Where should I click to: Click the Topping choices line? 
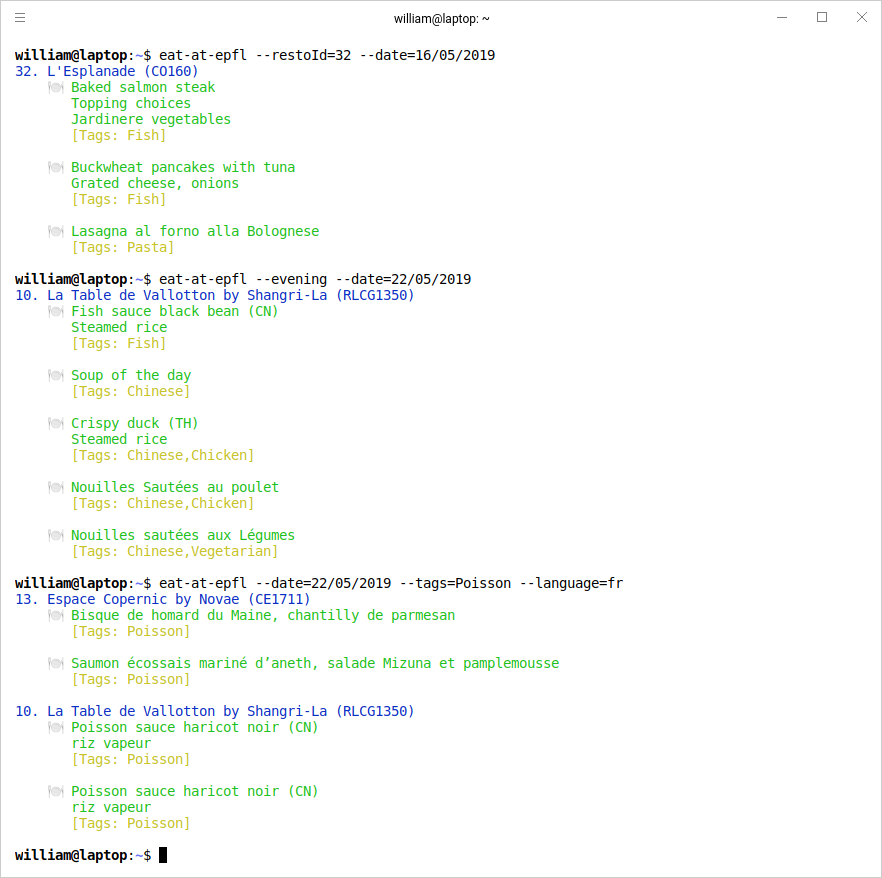tap(130, 103)
